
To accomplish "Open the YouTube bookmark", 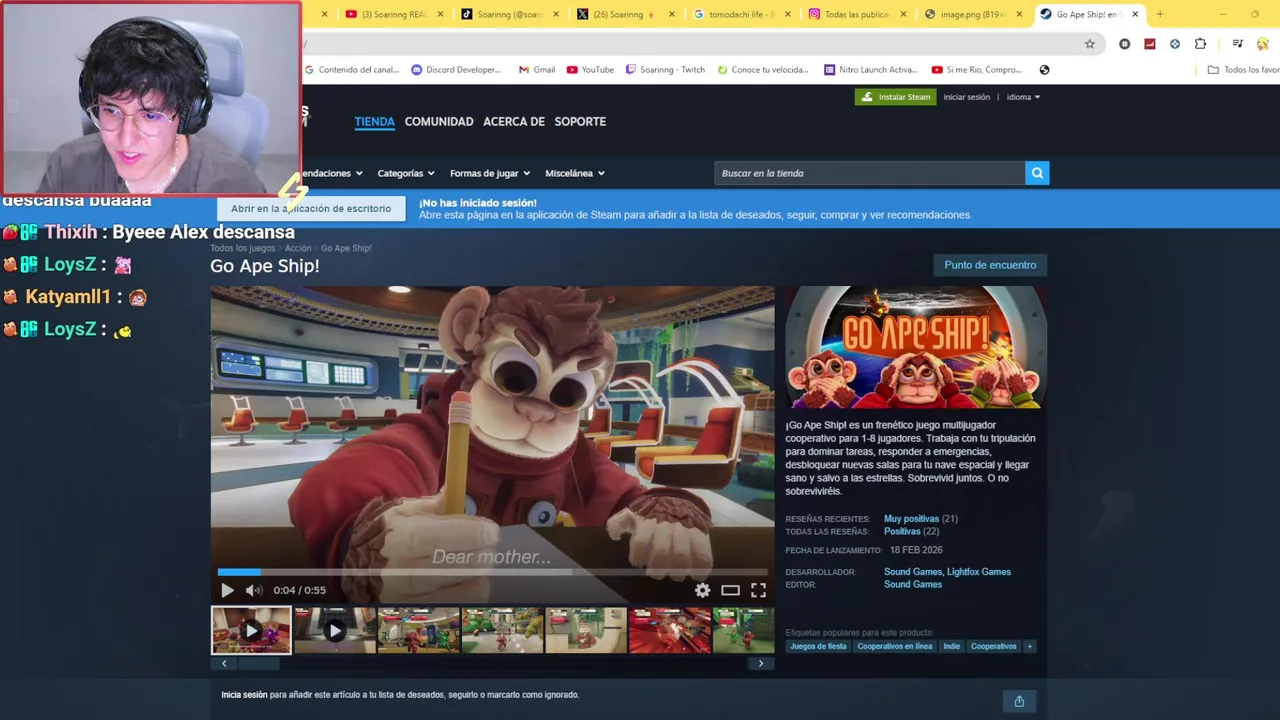I will [x=590, y=70].
